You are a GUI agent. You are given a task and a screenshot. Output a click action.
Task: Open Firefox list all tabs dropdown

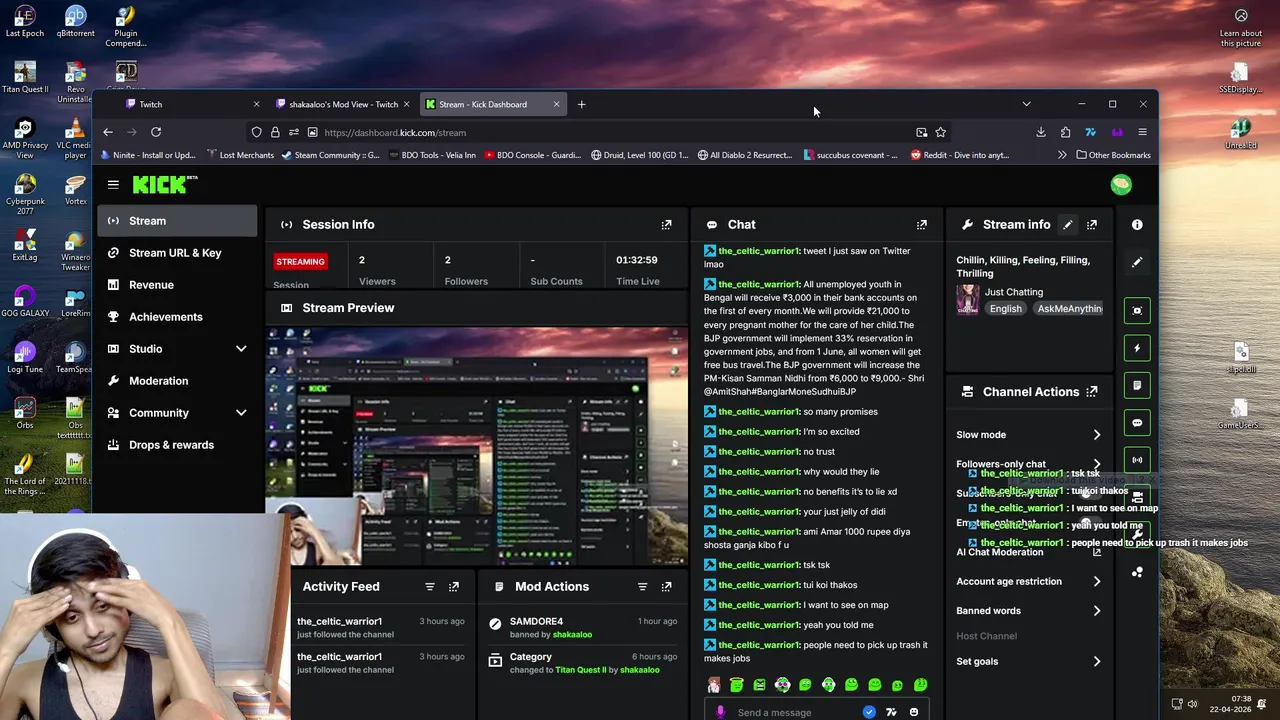coord(1026,104)
